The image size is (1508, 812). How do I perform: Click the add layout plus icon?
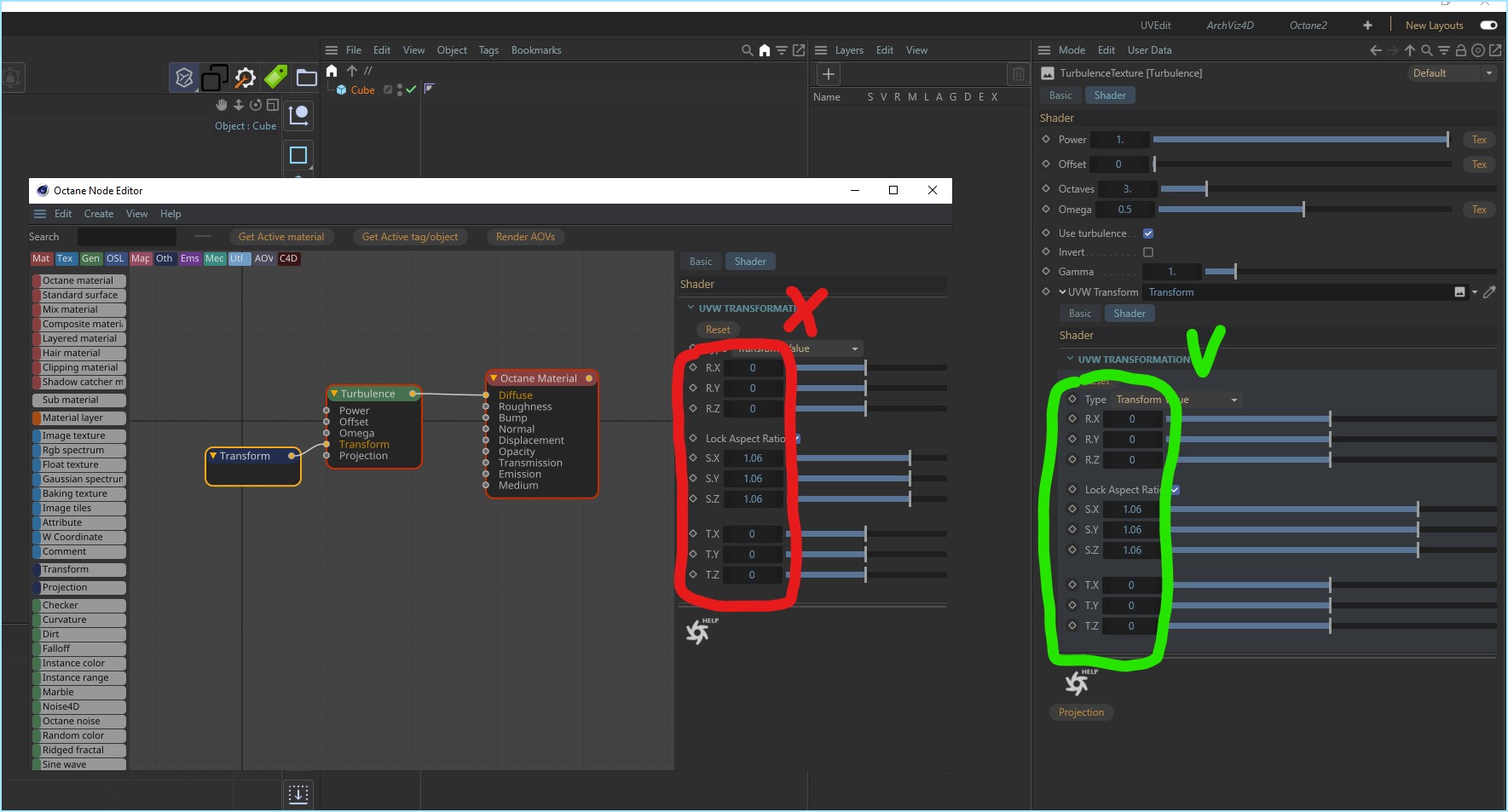(x=1367, y=26)
